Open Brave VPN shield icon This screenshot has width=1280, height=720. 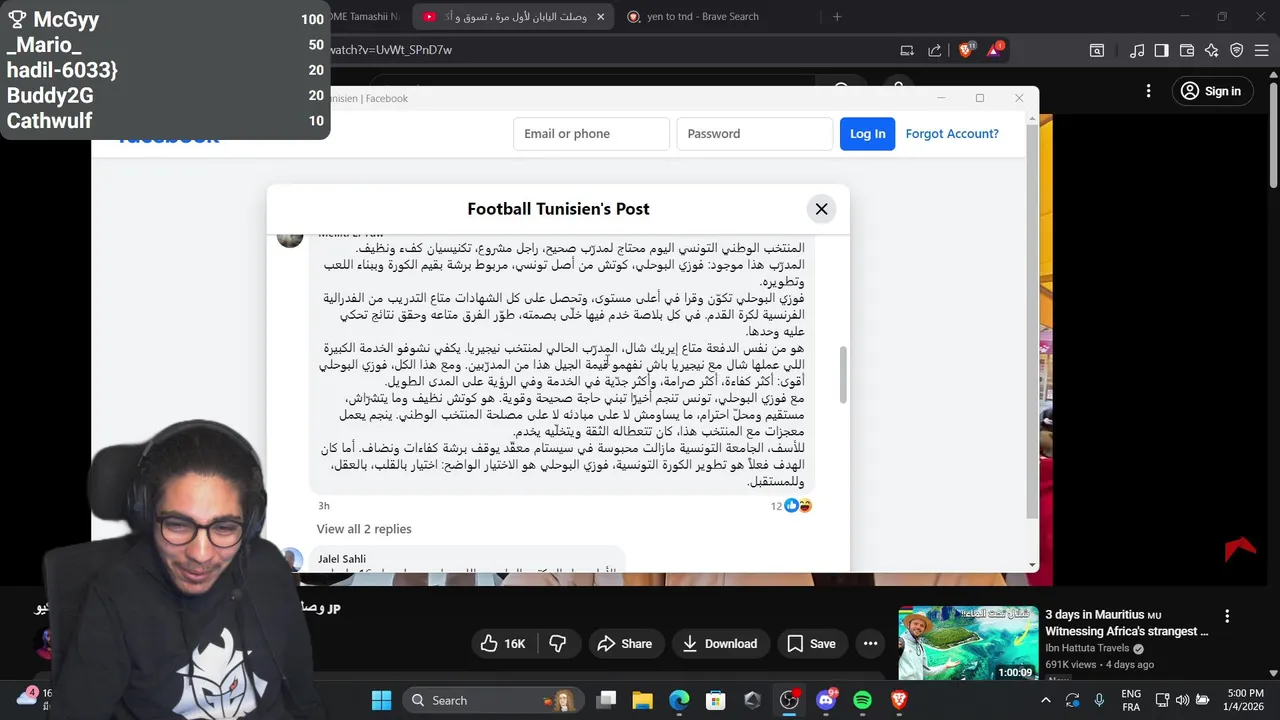[x=1236, y=50]
